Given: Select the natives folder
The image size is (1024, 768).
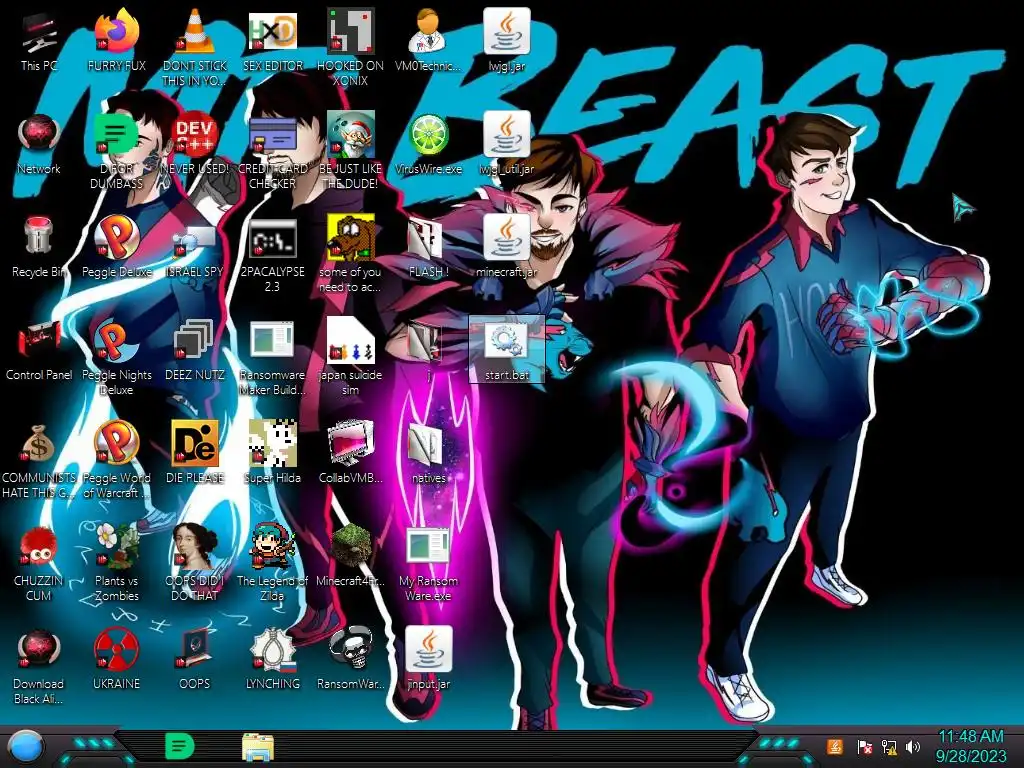Looking at the screenshot, I should pos(428,453).
